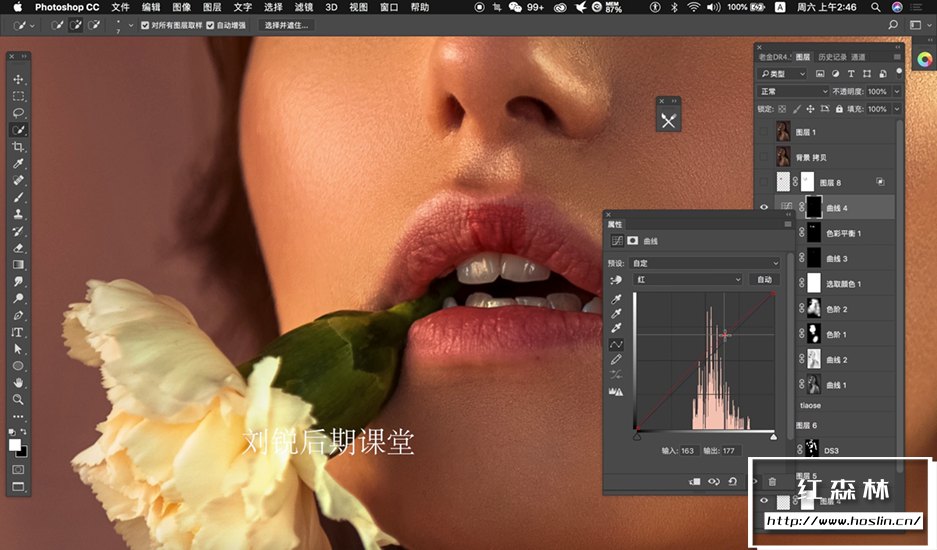Select the Crop tool in the toolbar
Image resolution: width=937 pixels, height=550 pixels.
18,147
